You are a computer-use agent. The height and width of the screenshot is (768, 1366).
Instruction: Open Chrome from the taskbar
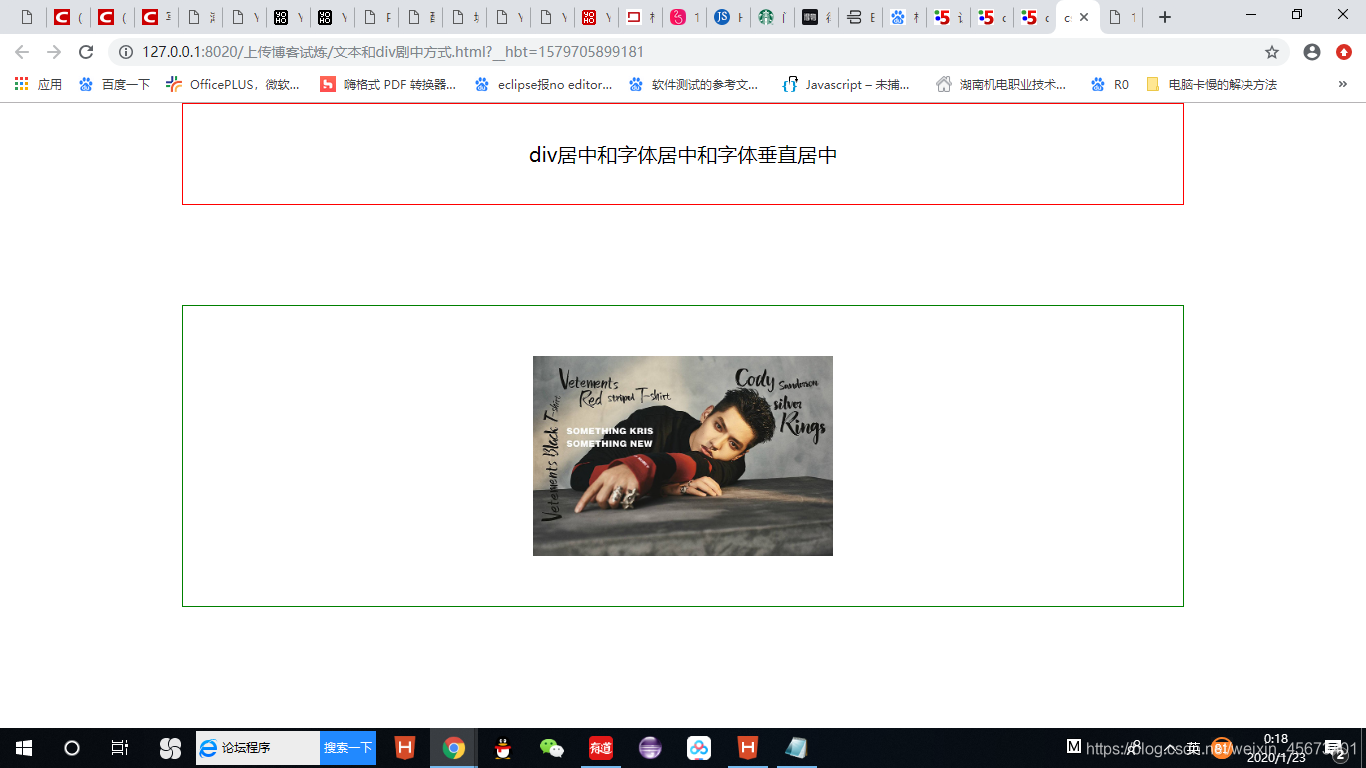[x=454, y=748]
